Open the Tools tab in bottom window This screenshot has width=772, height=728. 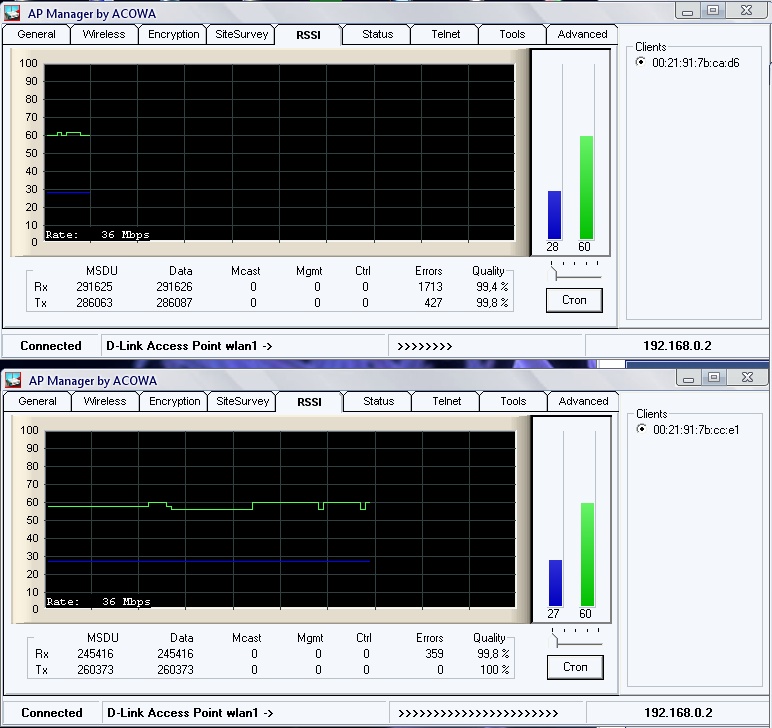(513, 401)
